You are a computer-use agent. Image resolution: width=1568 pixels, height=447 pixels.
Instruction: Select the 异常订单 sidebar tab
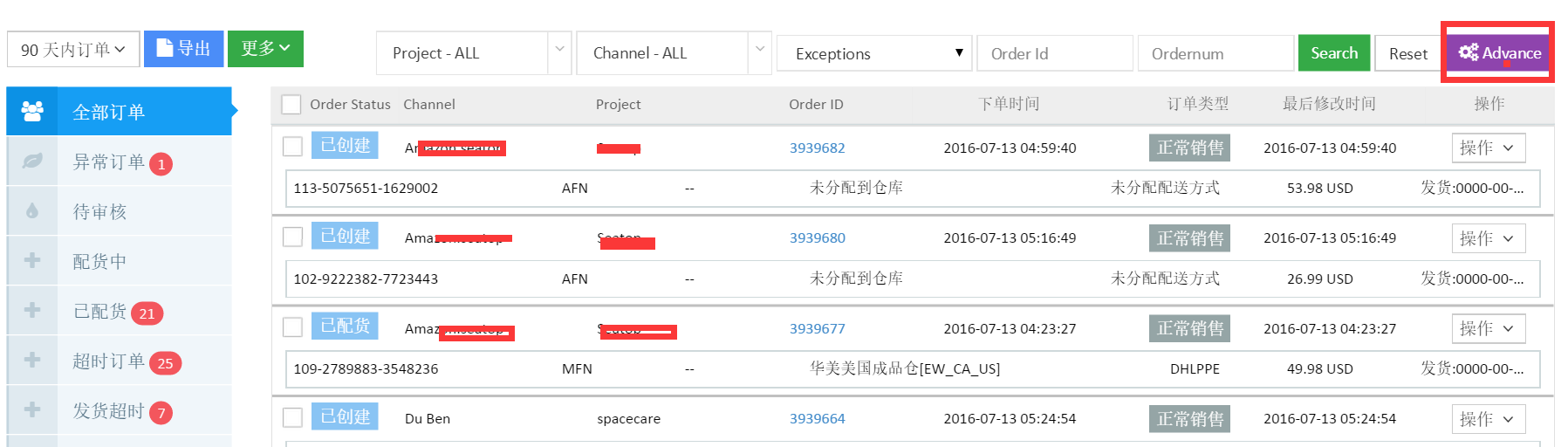pos(119,162)
